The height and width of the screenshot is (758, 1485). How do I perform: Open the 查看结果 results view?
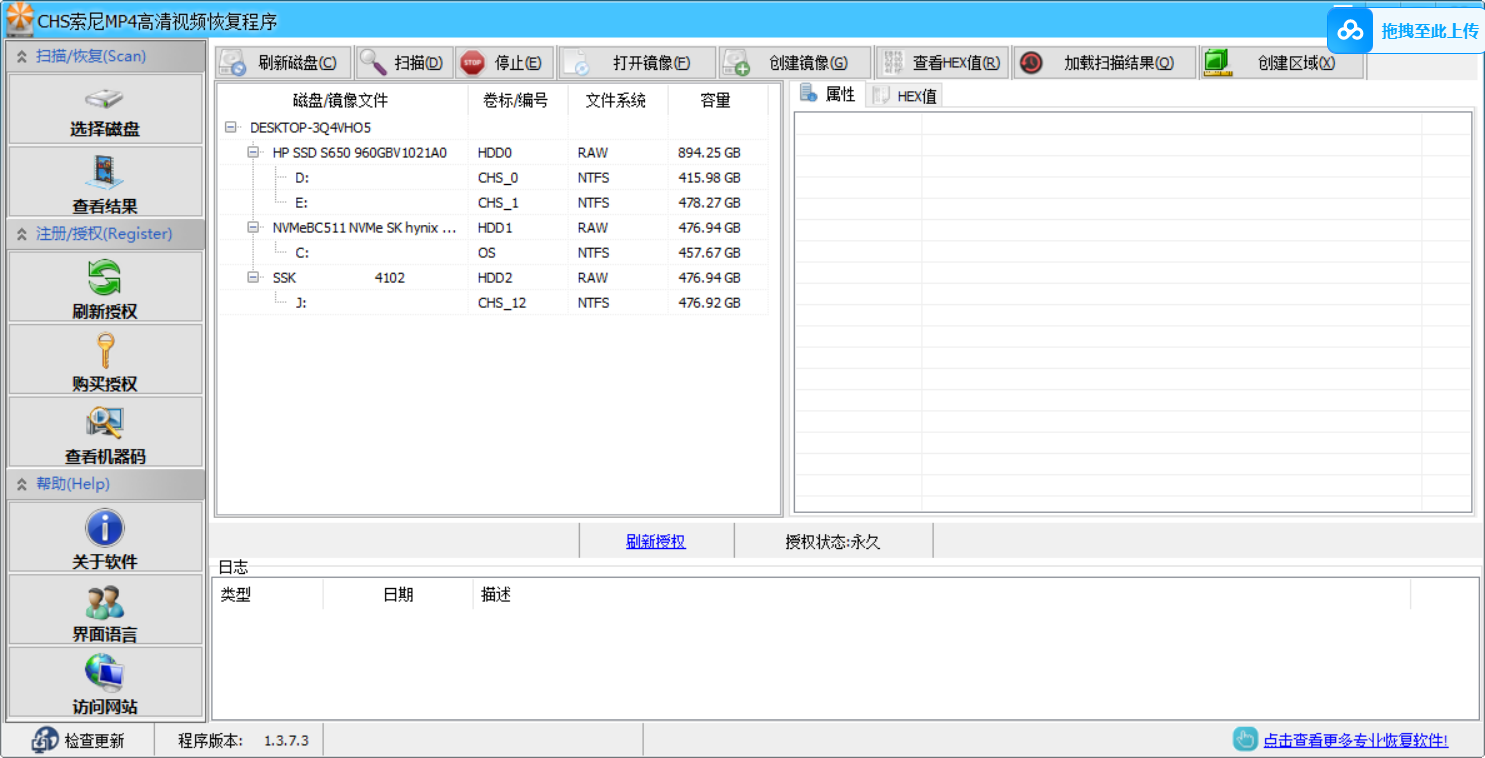pos(105,182)
